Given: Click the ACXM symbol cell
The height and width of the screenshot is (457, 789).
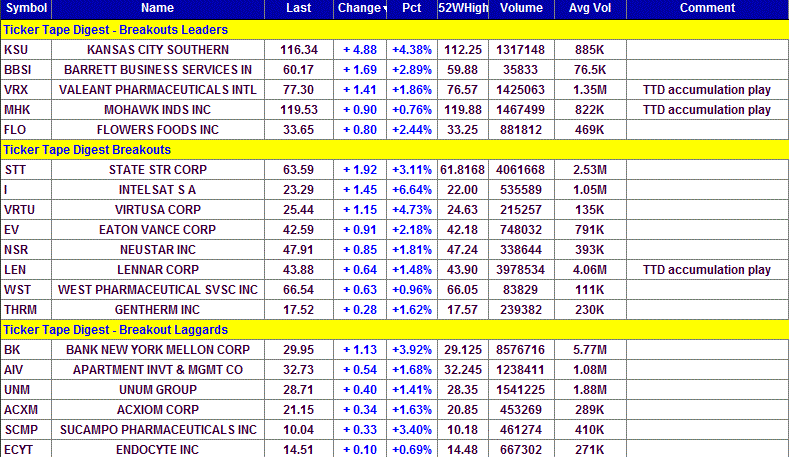Looking at the screenshot, I should coord(26,410).
